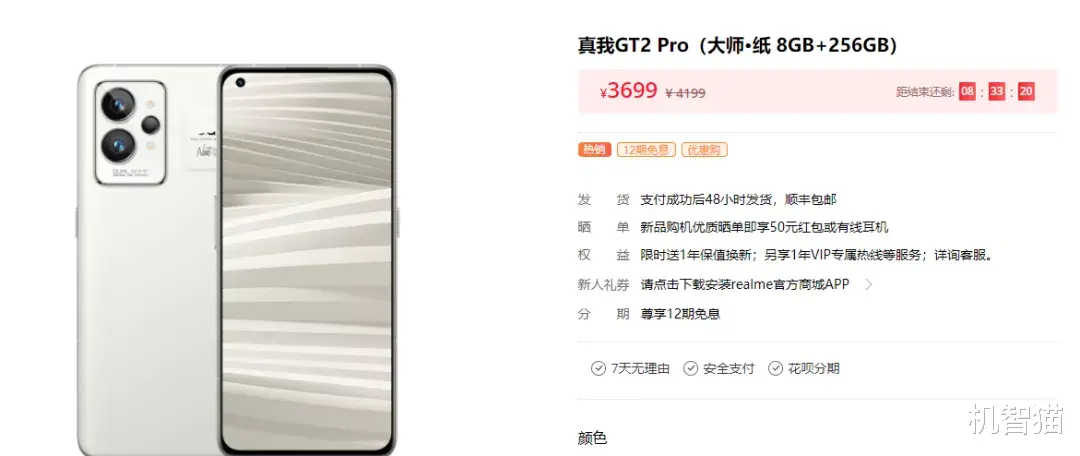Screen dimensions: 1080x456
Task: Click the countdown hours box showing 08
Action: [967, 91]
